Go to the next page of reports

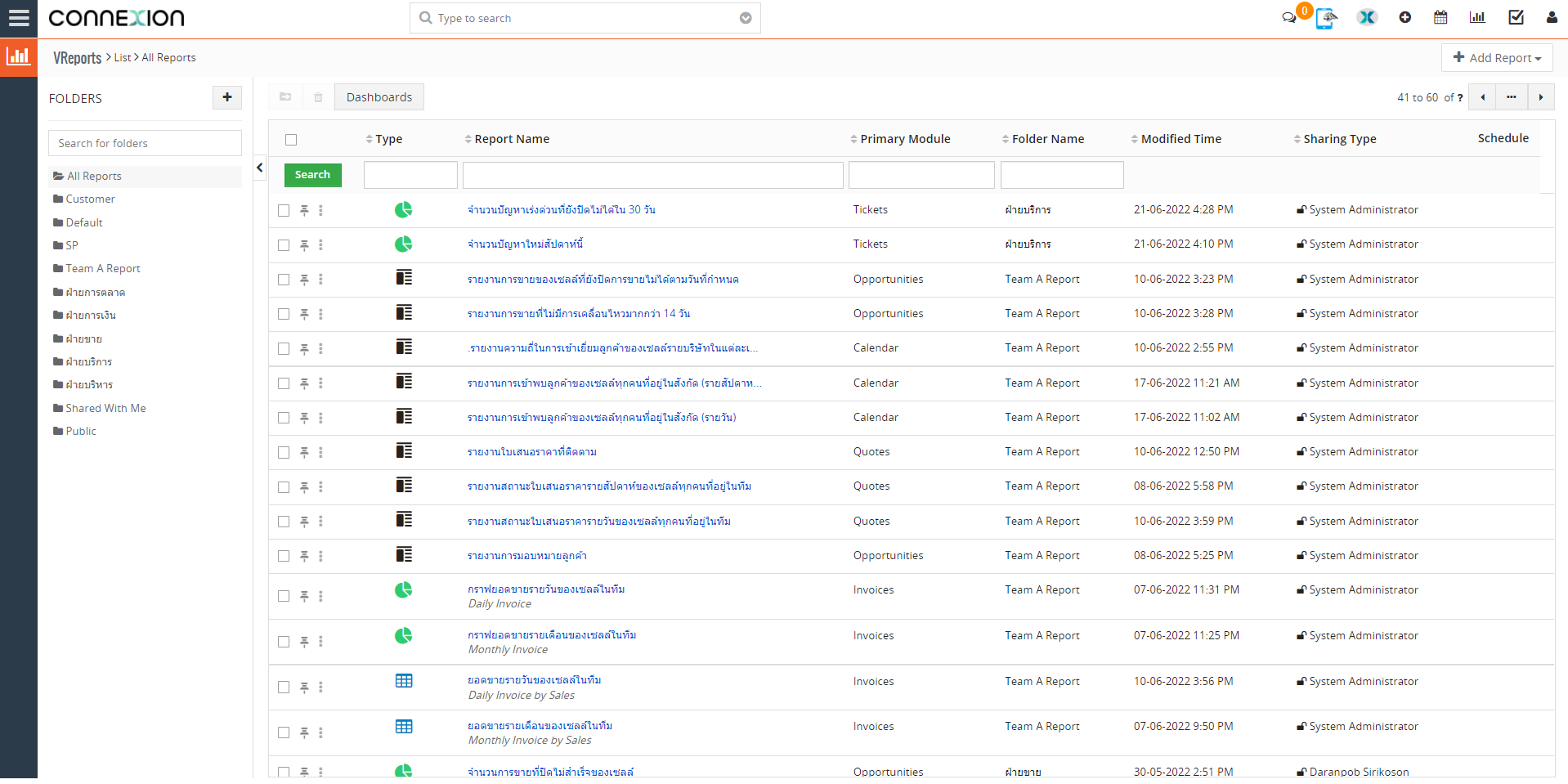[1540, 97]
